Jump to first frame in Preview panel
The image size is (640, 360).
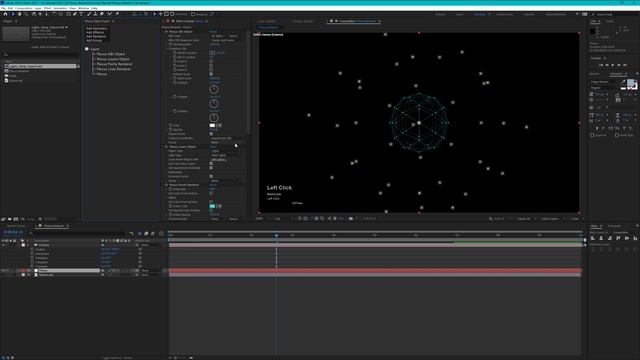coord(601,65)
